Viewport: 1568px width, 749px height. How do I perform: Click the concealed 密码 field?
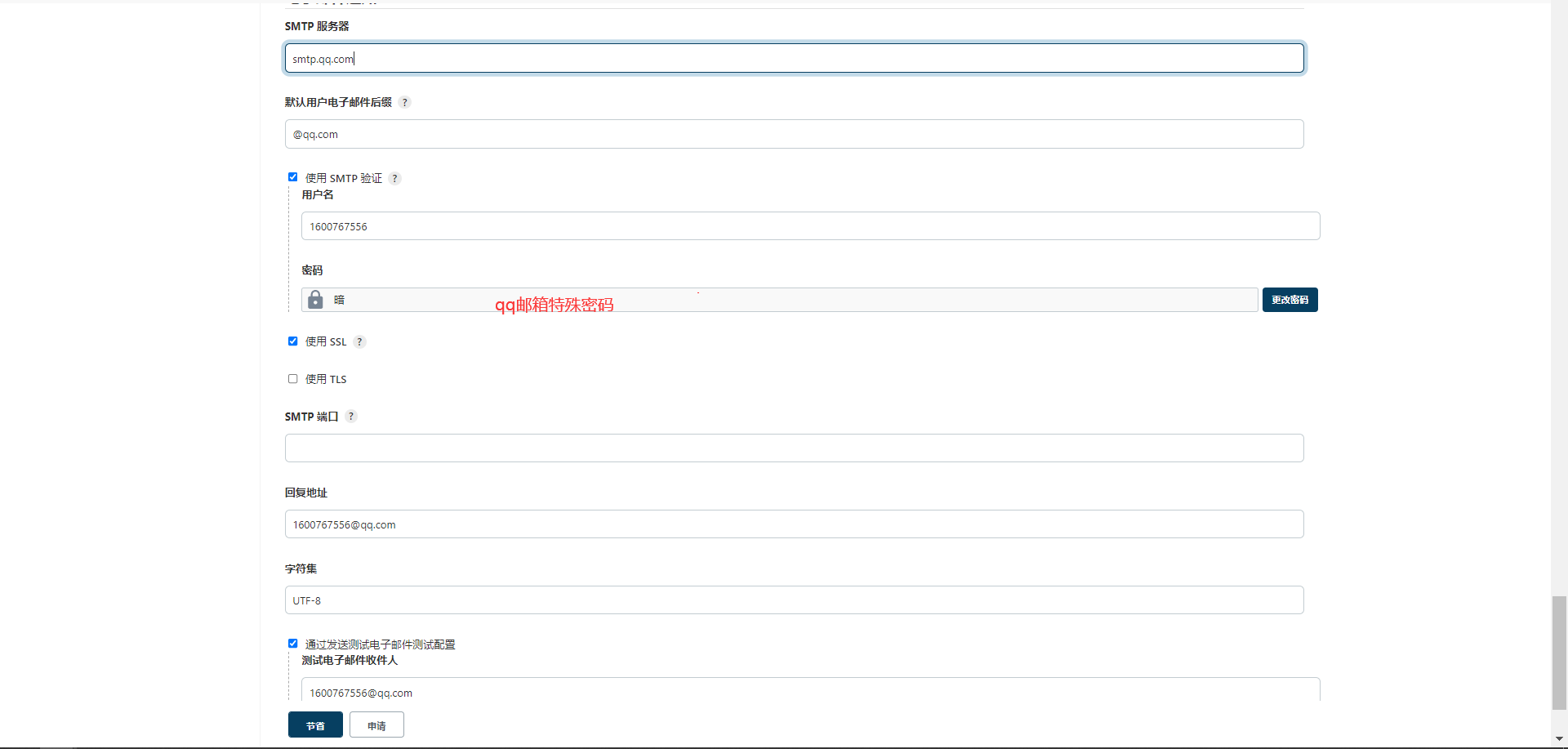[779, 300]
